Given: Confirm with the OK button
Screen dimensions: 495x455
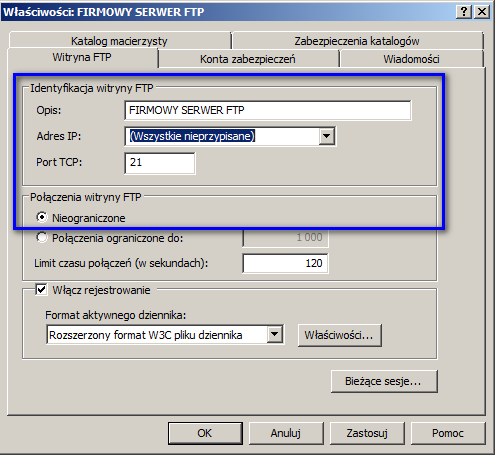Looking at the screenshot, I should tap(205, 433).
